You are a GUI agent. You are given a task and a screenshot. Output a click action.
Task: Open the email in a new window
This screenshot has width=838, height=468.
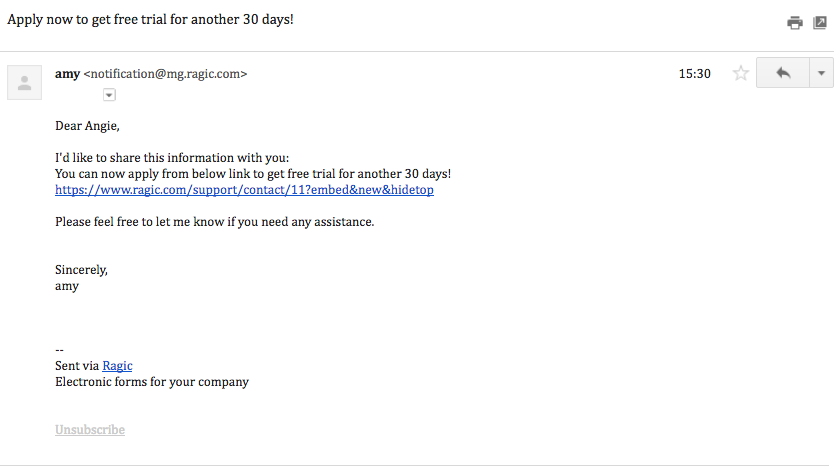click(820, 22)
